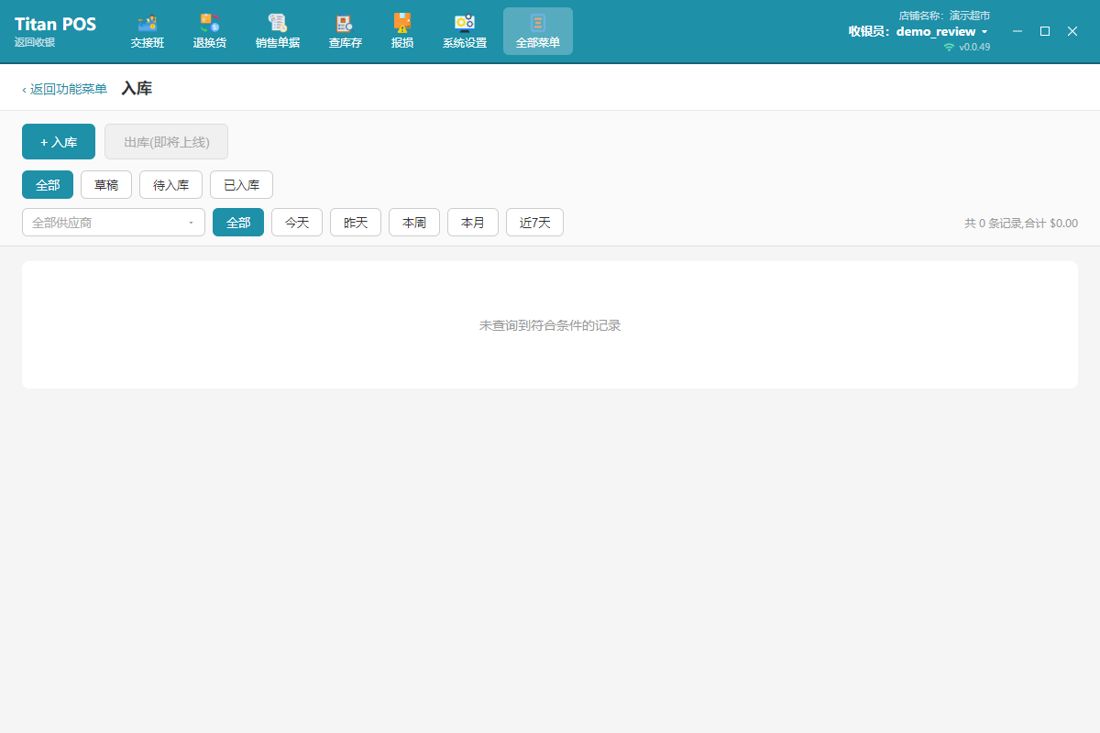Filter records by 近7天 last seven days

535,222
